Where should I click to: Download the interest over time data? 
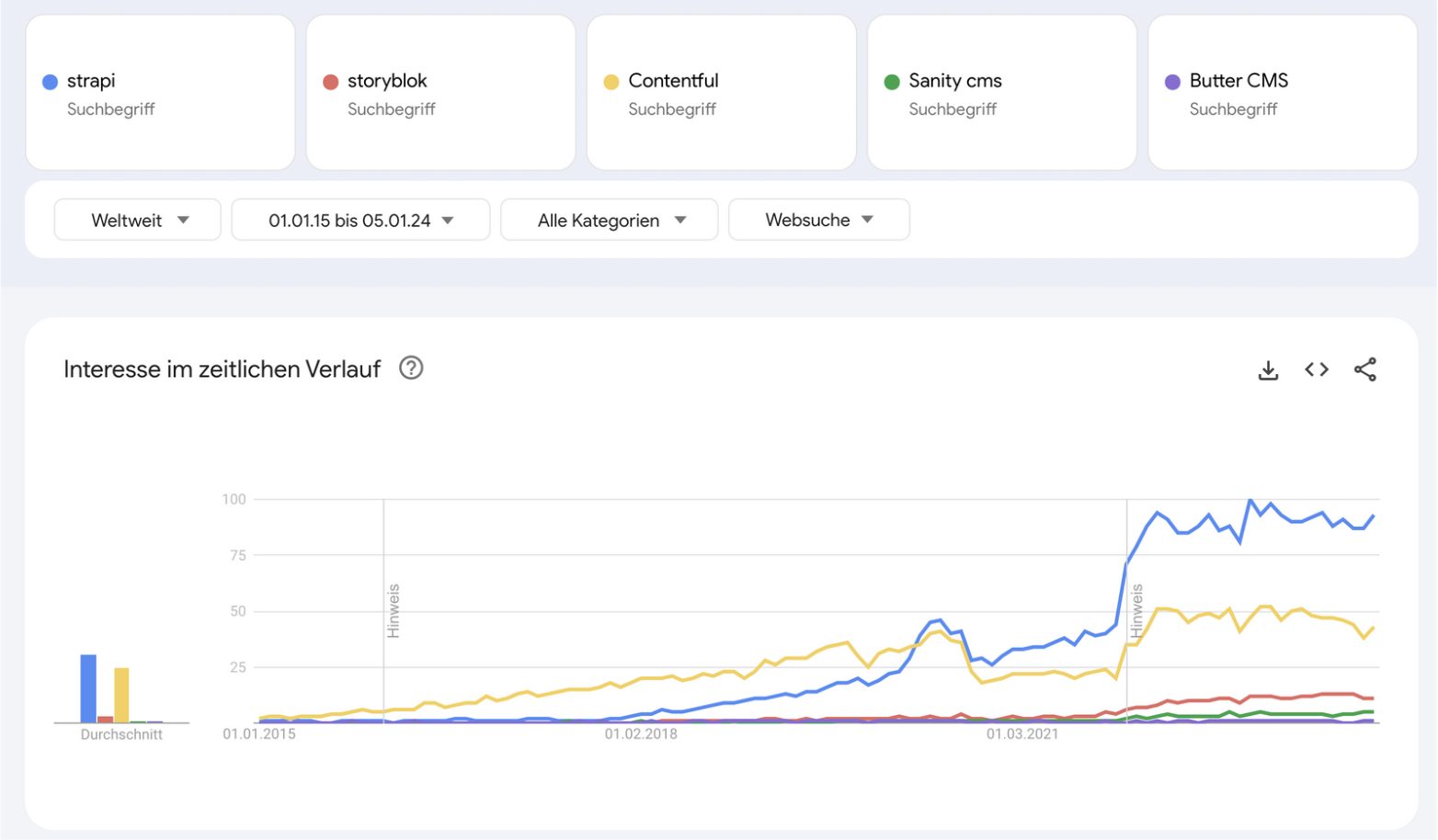click(x=1268, y=370)
